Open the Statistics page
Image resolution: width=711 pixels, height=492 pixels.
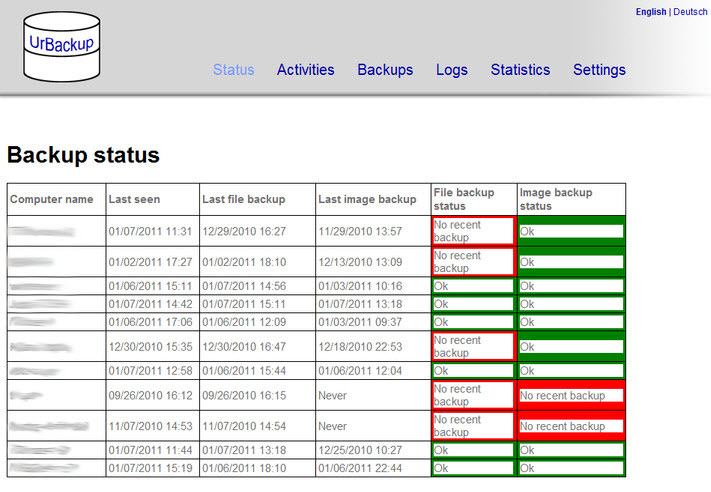(x=520, y=70)
